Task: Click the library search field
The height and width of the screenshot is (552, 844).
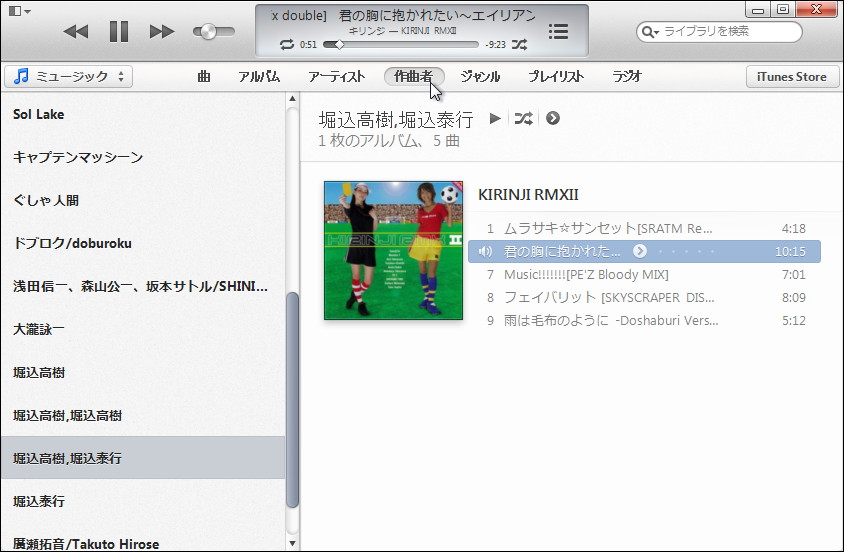Action: (x=719, y=32)
